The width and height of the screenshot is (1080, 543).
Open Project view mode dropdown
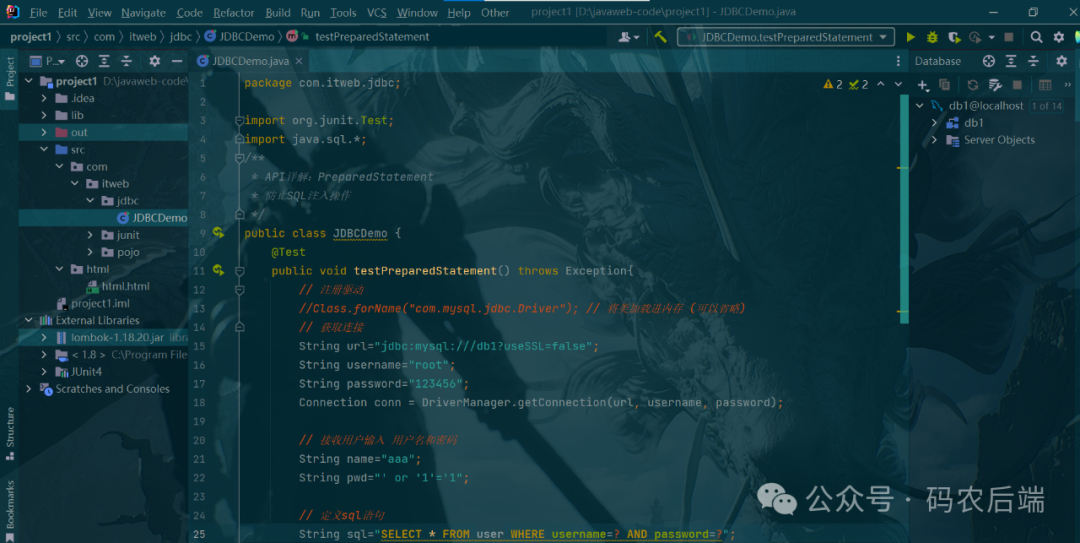[48, 61]
